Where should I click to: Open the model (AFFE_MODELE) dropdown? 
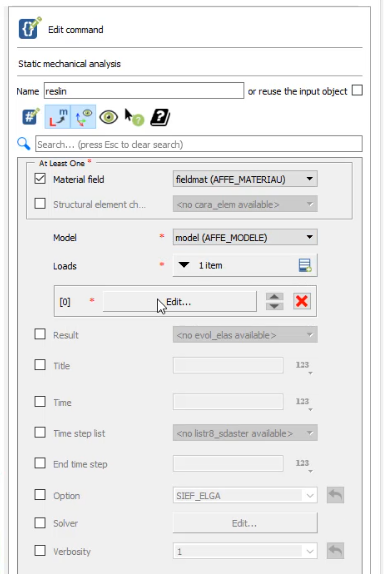pos(245,237)
